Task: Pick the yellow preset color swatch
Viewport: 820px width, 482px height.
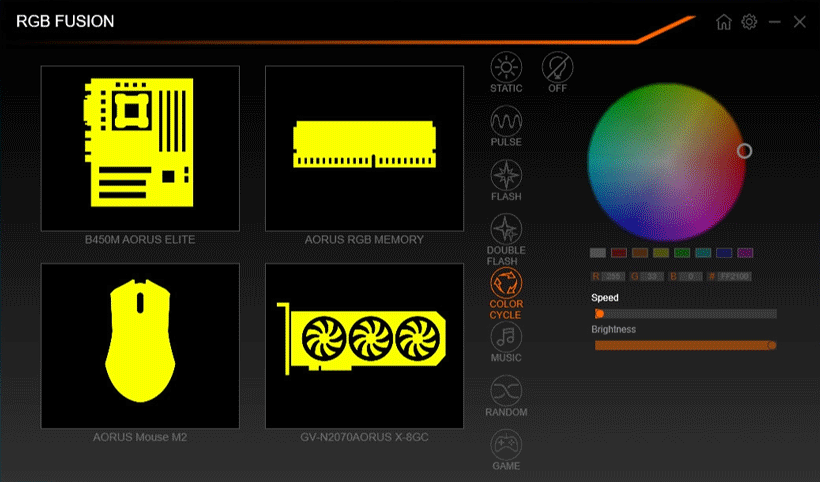Action: (661, 253)
